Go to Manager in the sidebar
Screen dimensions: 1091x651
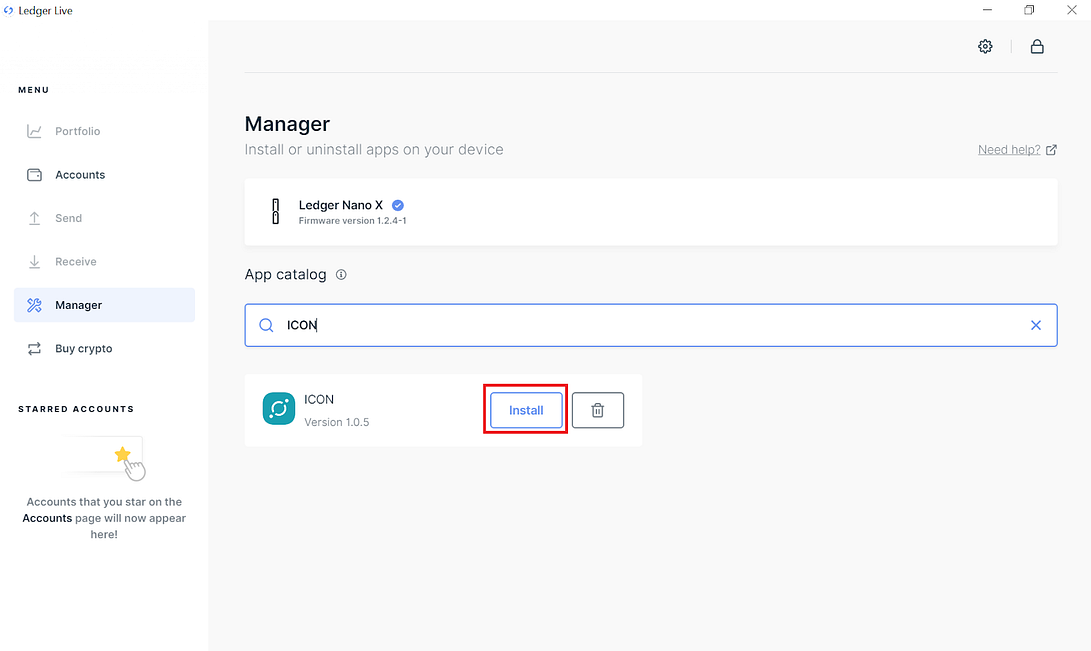(x=104, y=305)
